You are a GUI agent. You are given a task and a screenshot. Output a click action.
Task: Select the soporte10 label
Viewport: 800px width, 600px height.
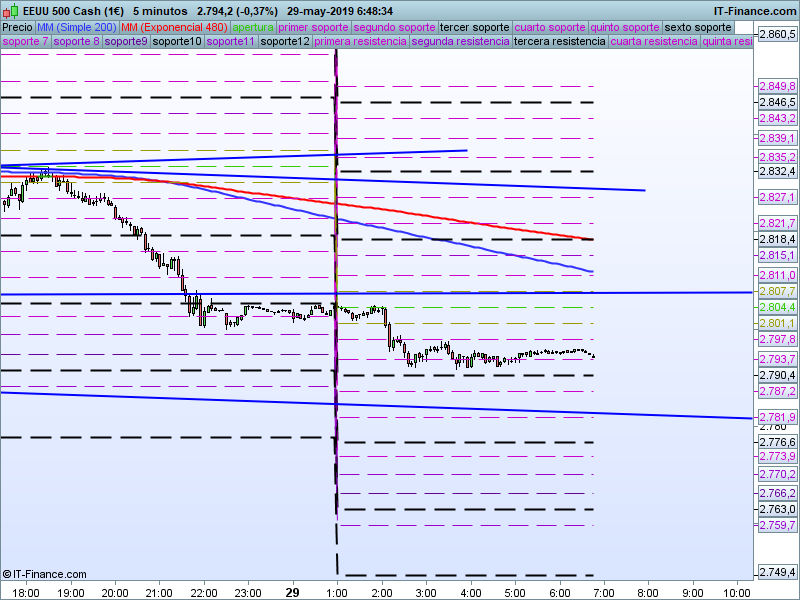coord(177,41)
